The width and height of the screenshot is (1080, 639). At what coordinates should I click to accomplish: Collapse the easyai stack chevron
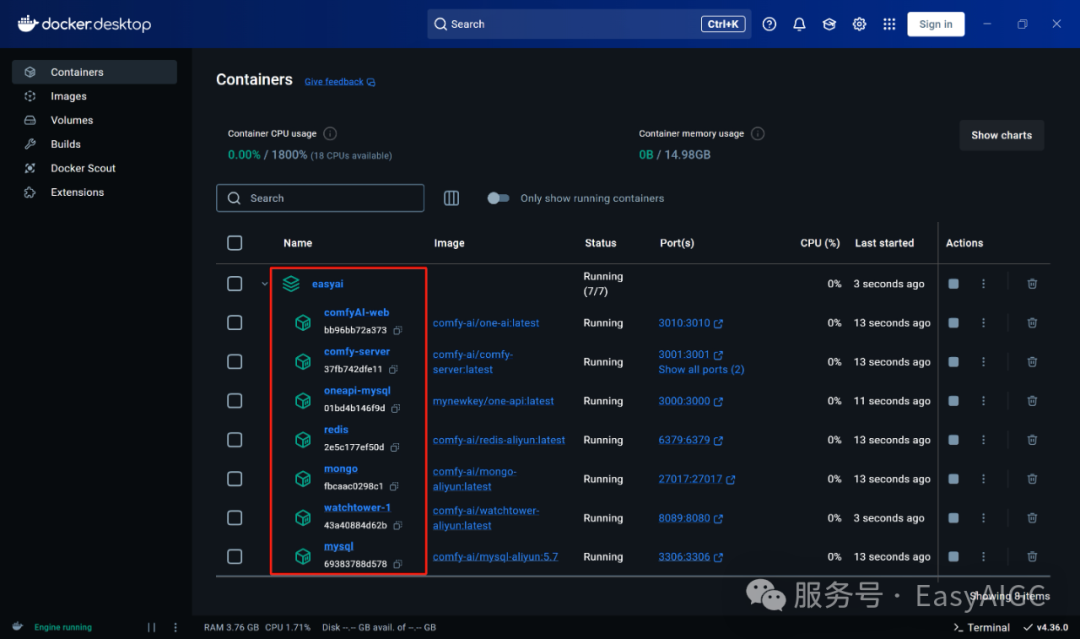(264, 284)
